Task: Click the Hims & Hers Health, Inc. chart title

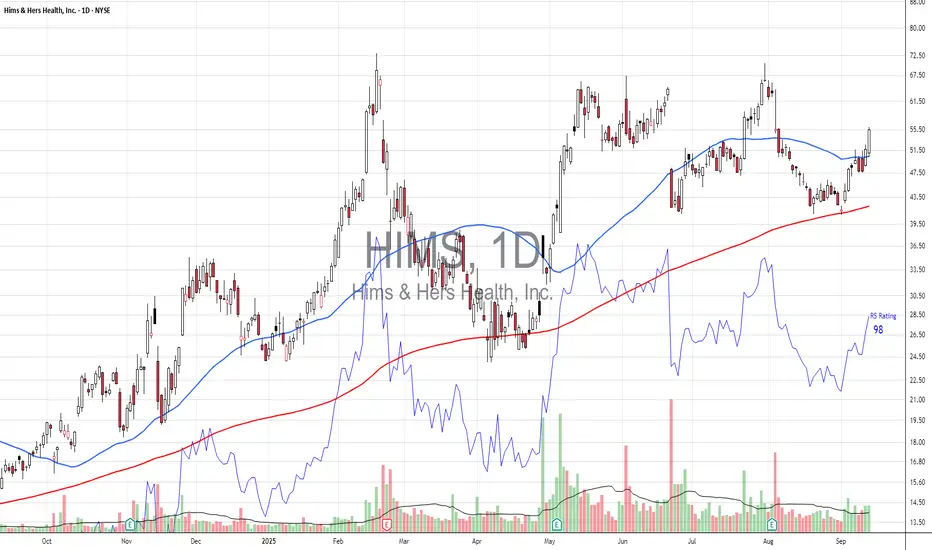Action: 56,10
